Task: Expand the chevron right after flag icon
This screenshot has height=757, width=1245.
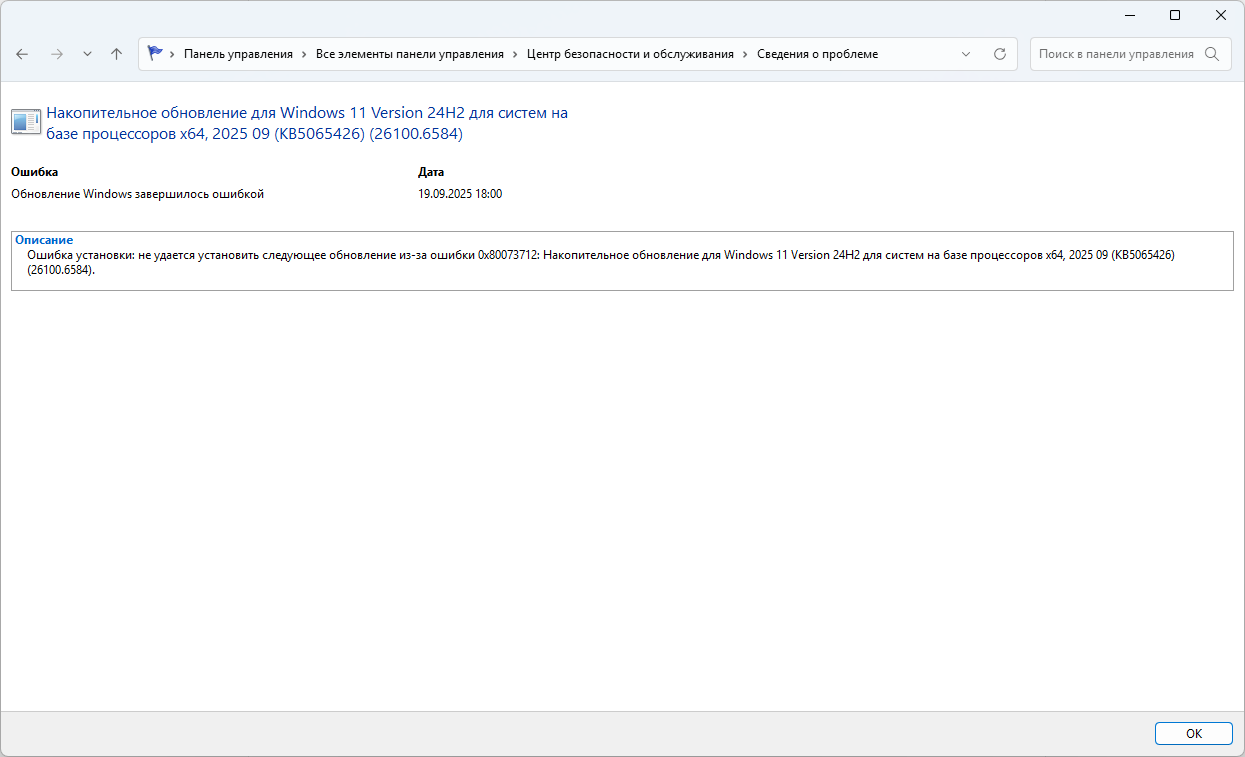Action: [x=173, y=54]
